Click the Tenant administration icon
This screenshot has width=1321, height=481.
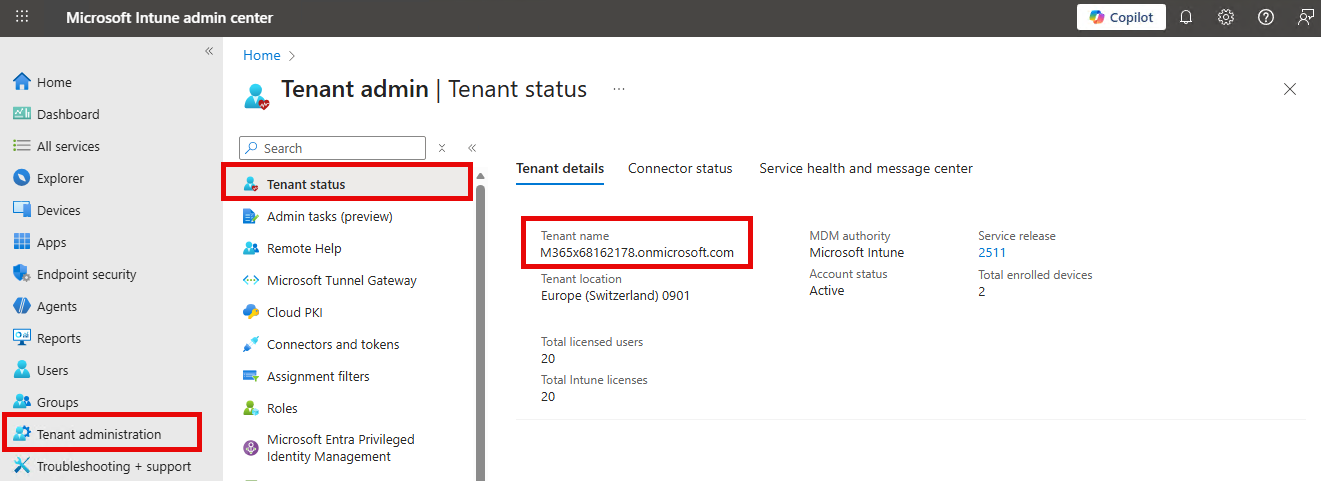point(22,434)
